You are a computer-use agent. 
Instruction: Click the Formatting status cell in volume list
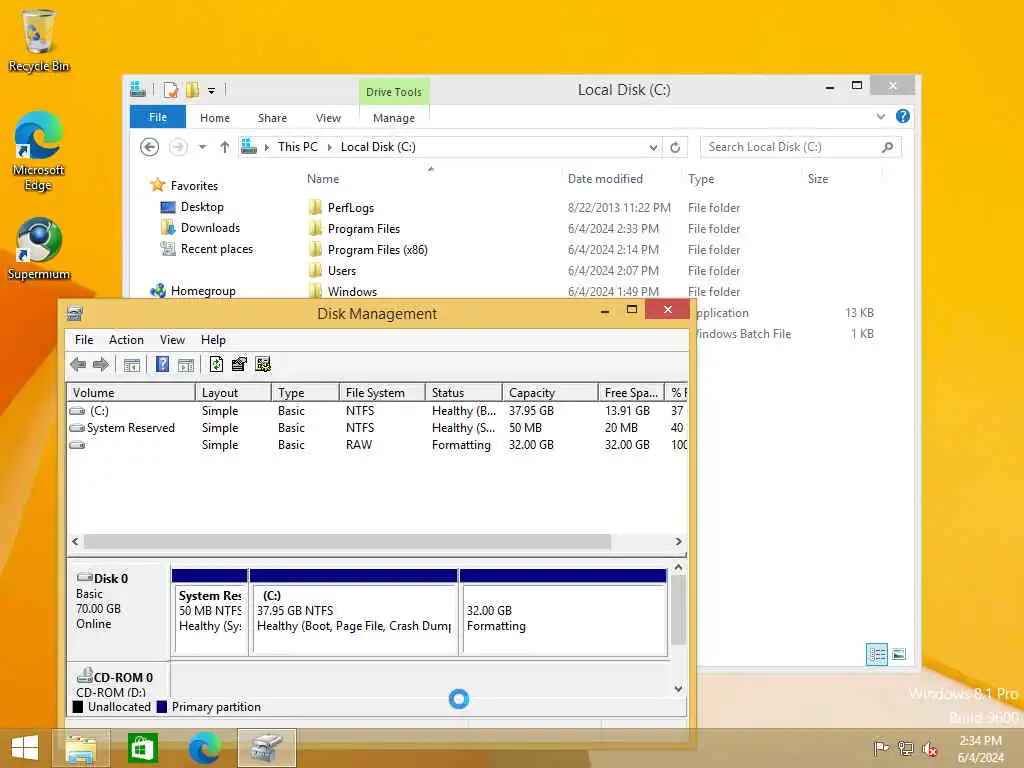[461, 445]
